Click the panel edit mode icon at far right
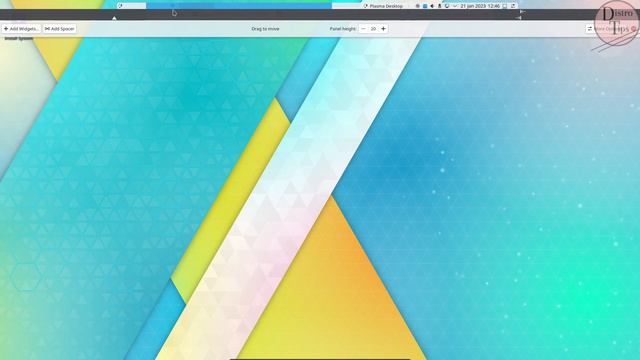This screenshot has height=360, width=640. 513,6
